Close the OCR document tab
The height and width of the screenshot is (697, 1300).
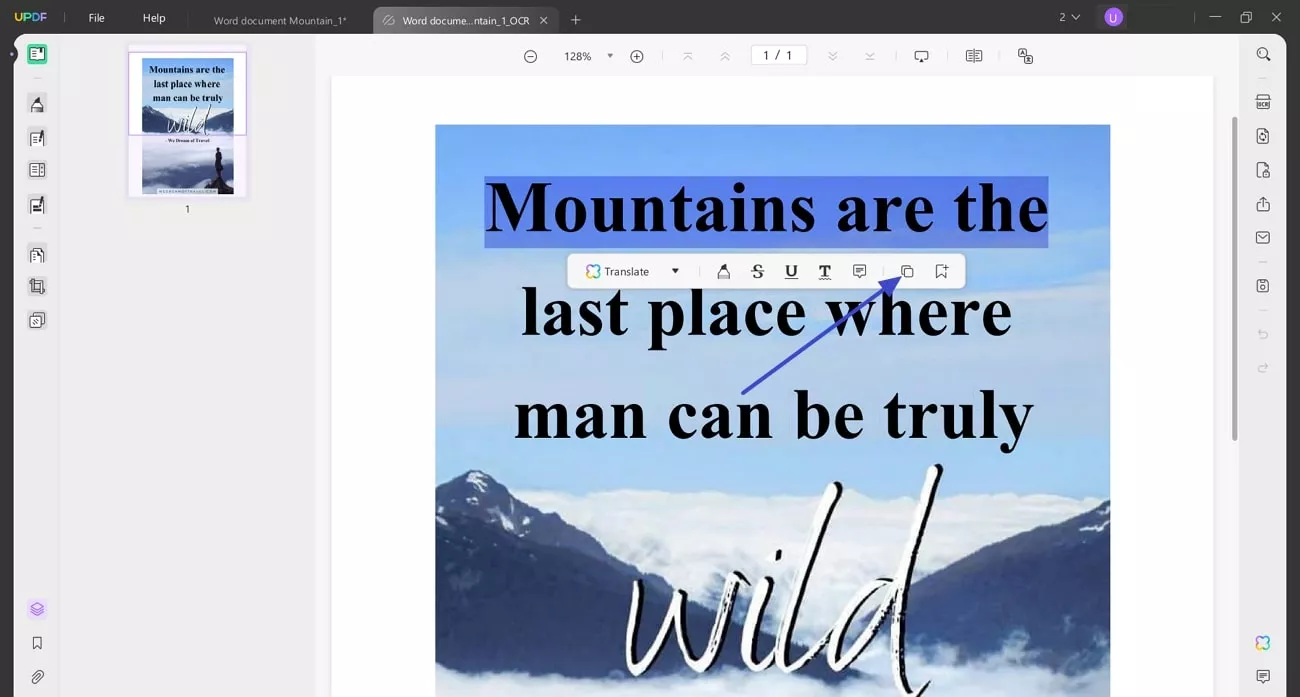point(544,20)
